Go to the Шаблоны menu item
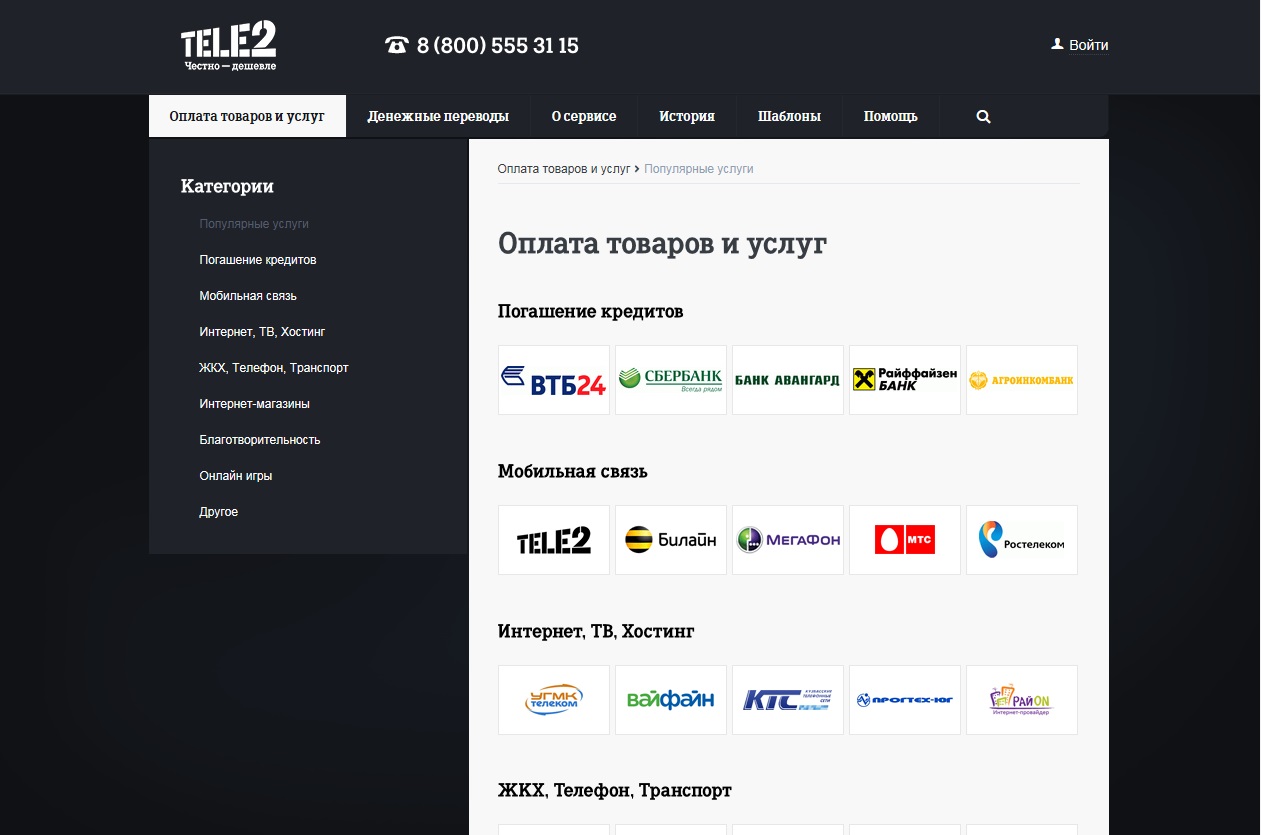The image size is (1261, 835). [x=789, y=117]
